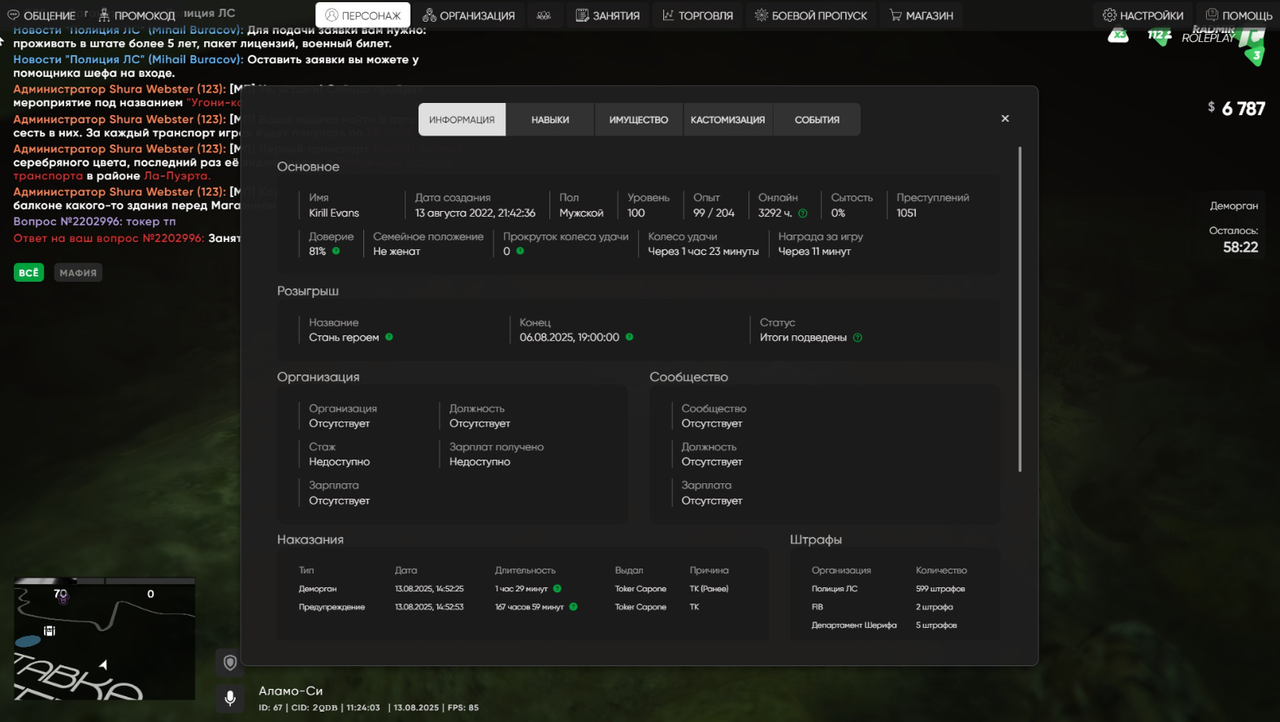Click the Kirill Evans name value

tap(334, 213)
